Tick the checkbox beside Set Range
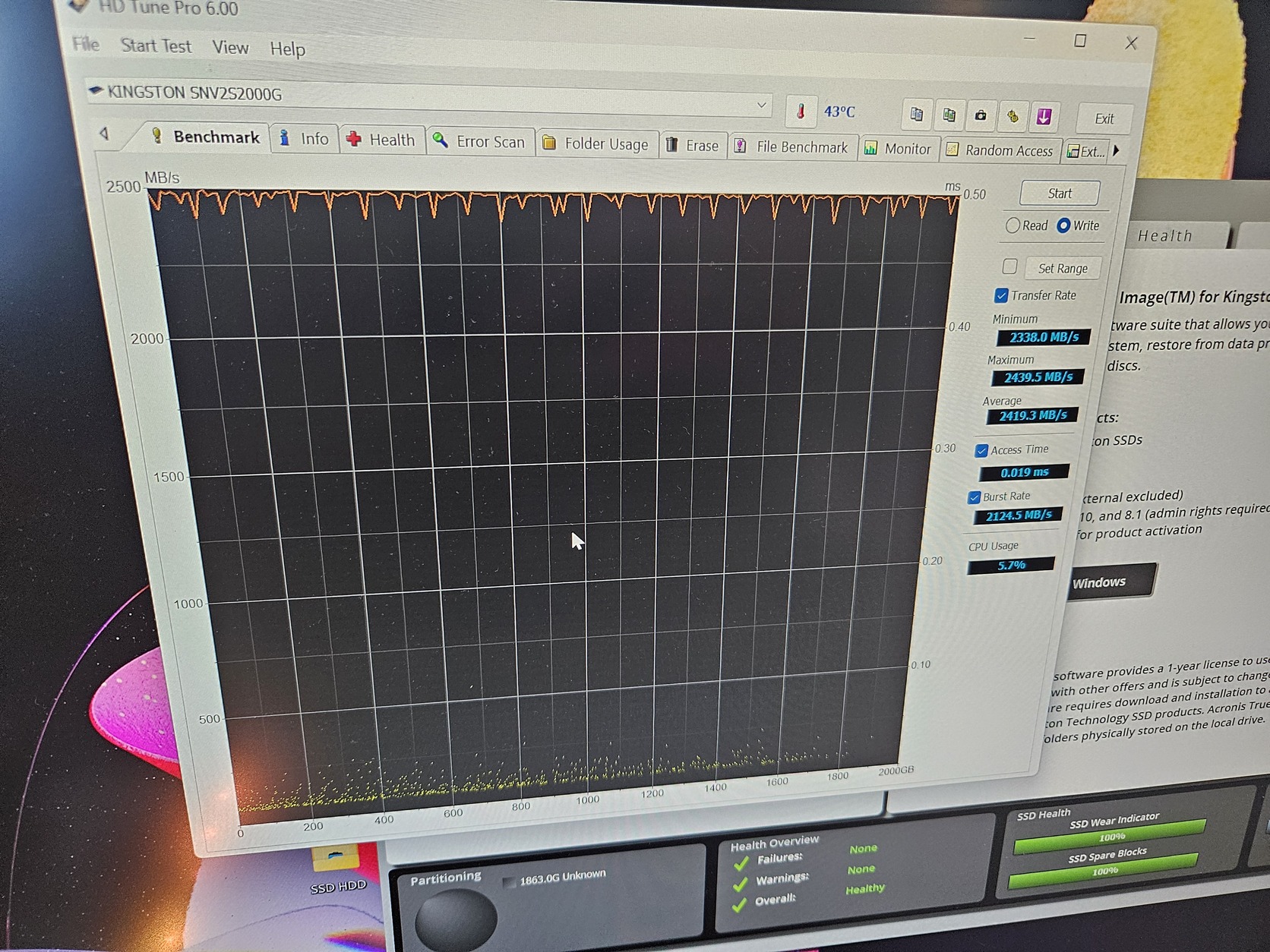Viewport: 1270px width, 952px height. [1009, 266]
